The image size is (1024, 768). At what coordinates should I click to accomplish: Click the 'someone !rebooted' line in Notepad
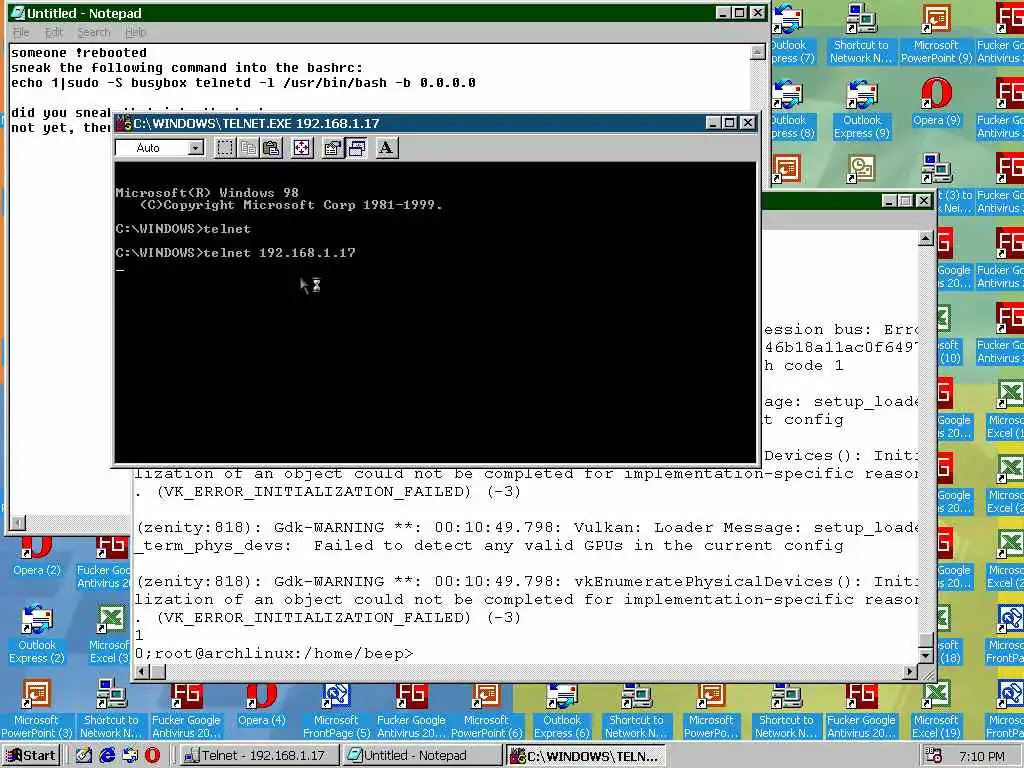tap(78, 53)
